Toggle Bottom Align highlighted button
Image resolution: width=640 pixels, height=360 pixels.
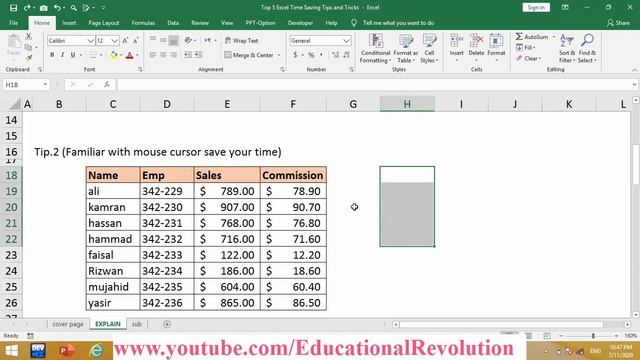(x=173, y=40)
